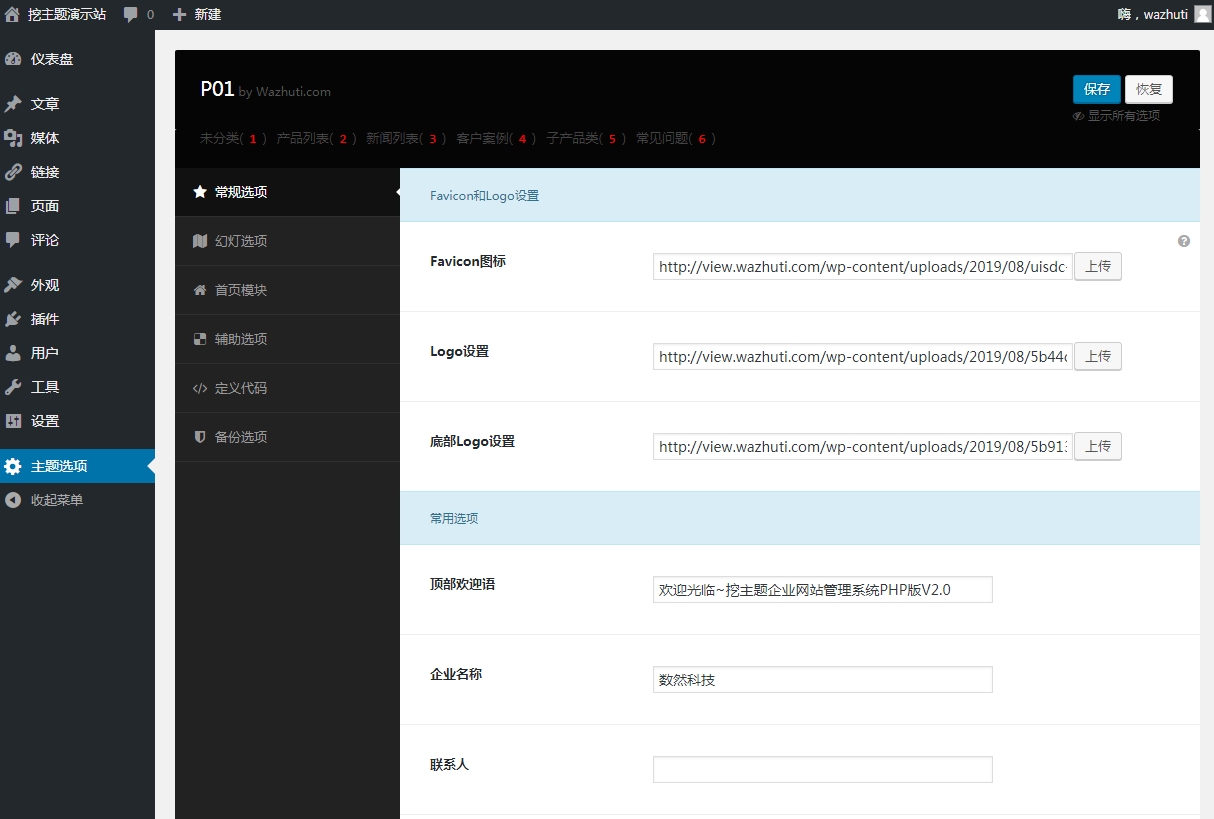Click the help question mark icon
The width and height of the screenshot is (1214, 819).
(1184, 241)
